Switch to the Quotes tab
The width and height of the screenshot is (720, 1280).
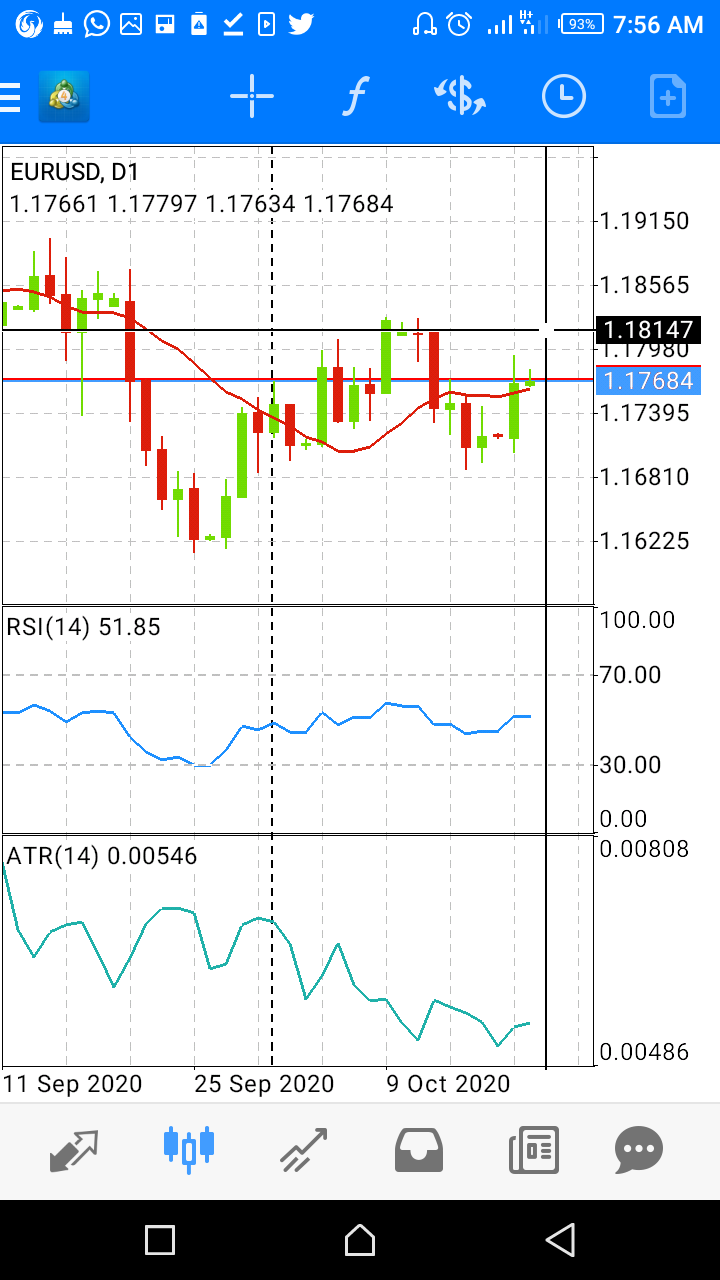pyautogui.click(x=75, y=1150)
